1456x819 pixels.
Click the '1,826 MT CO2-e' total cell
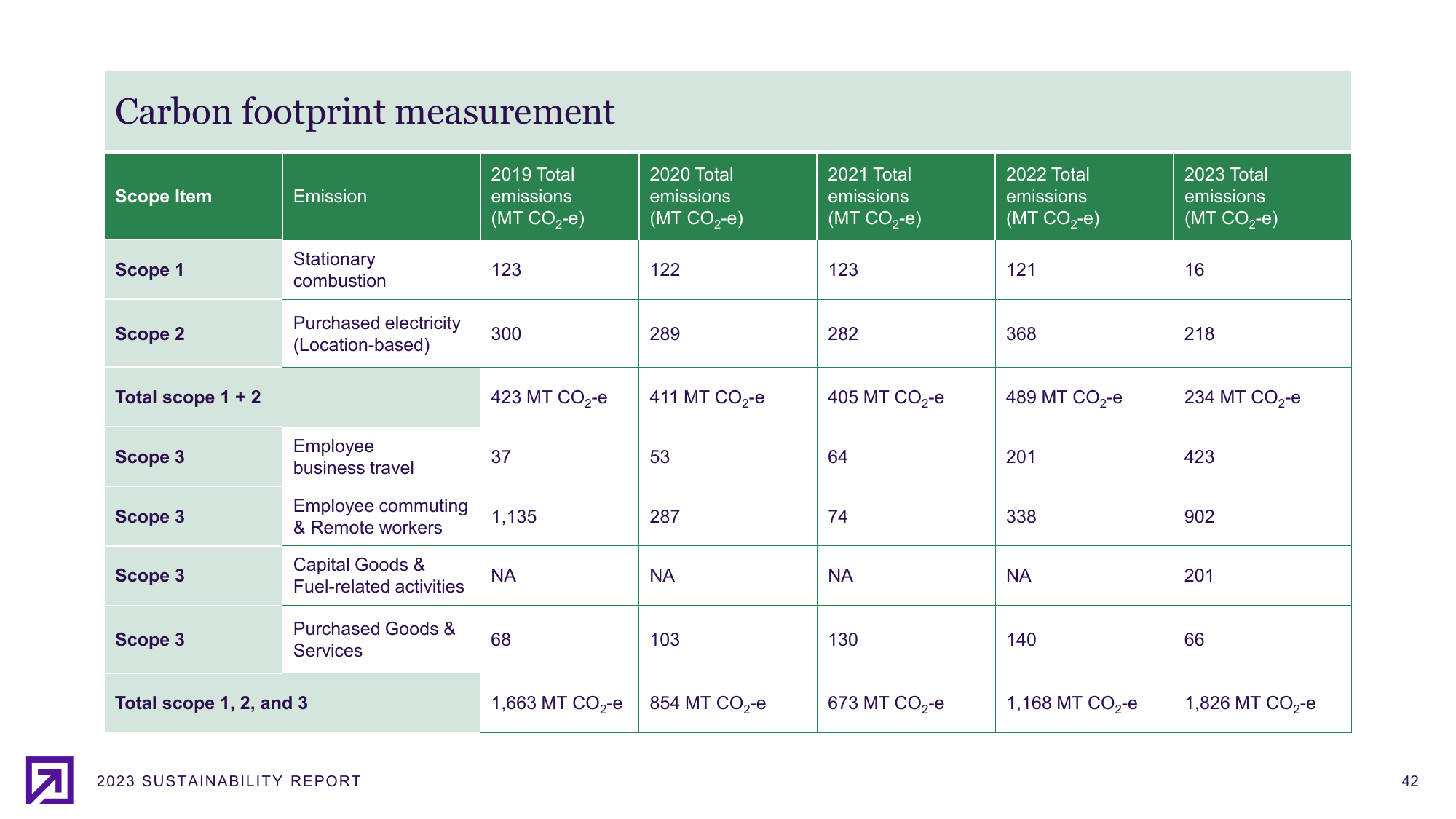[x=1262, y=703]
